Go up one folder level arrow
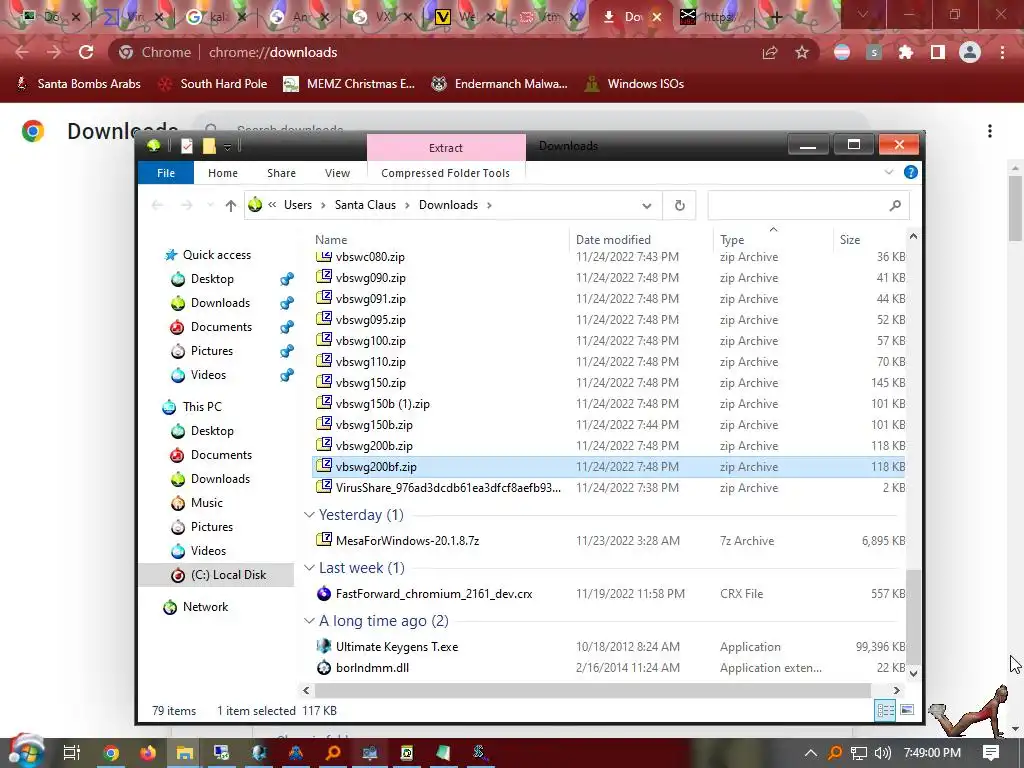 (231, 206)
